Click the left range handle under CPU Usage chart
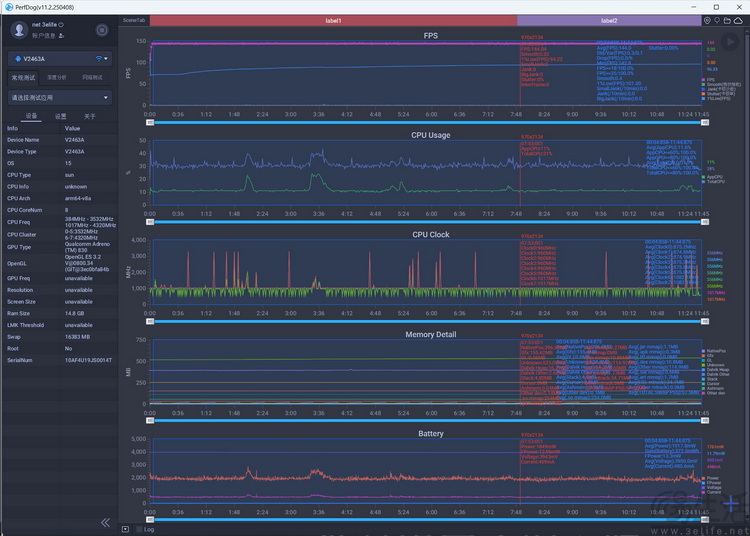The width and height of the screenshot is (750, 536). [x=150, y=222]
